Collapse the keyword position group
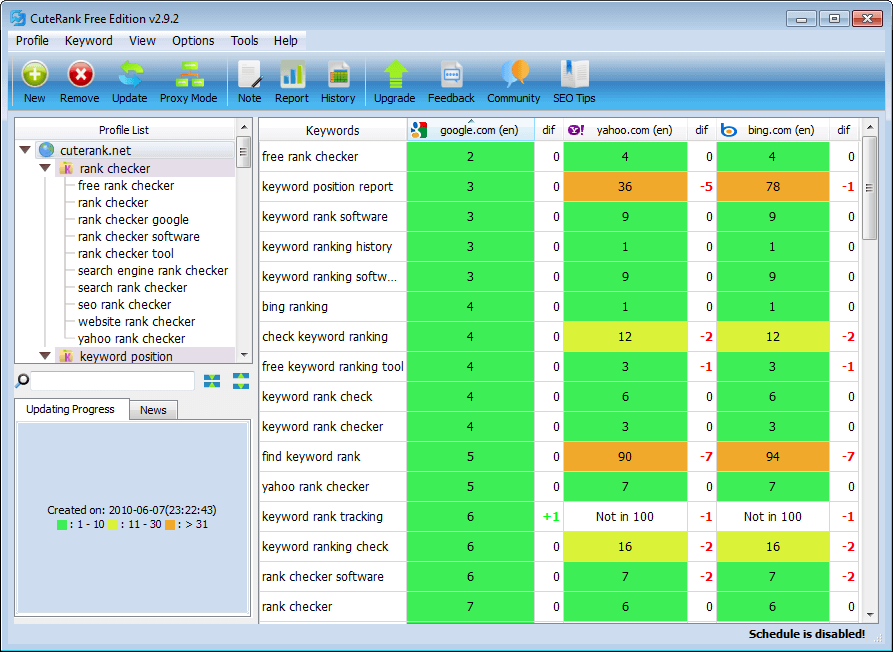The image size is (893, 652). (45, 355)
